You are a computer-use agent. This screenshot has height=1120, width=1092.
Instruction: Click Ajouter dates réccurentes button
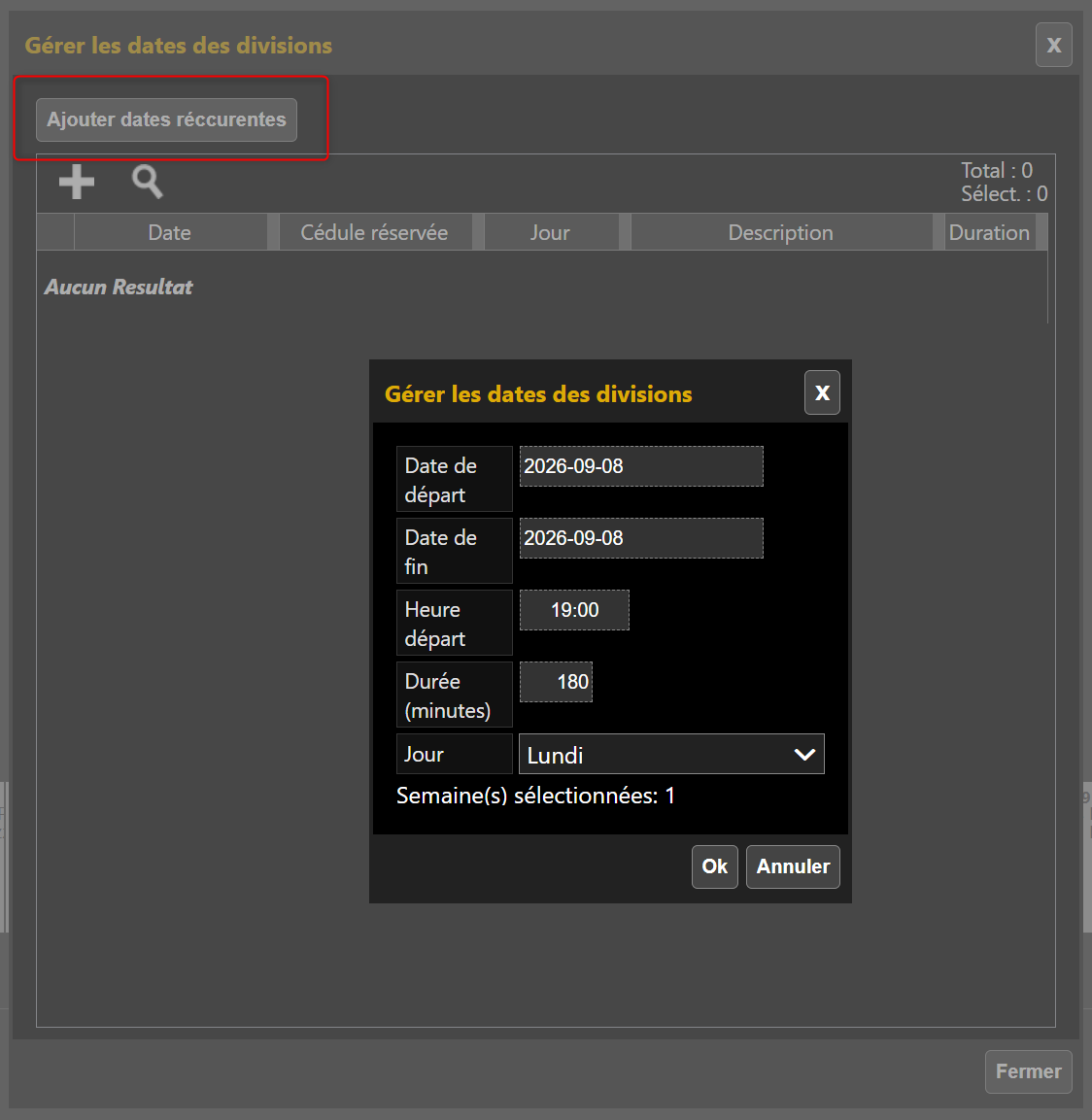(x=166, y=119)
